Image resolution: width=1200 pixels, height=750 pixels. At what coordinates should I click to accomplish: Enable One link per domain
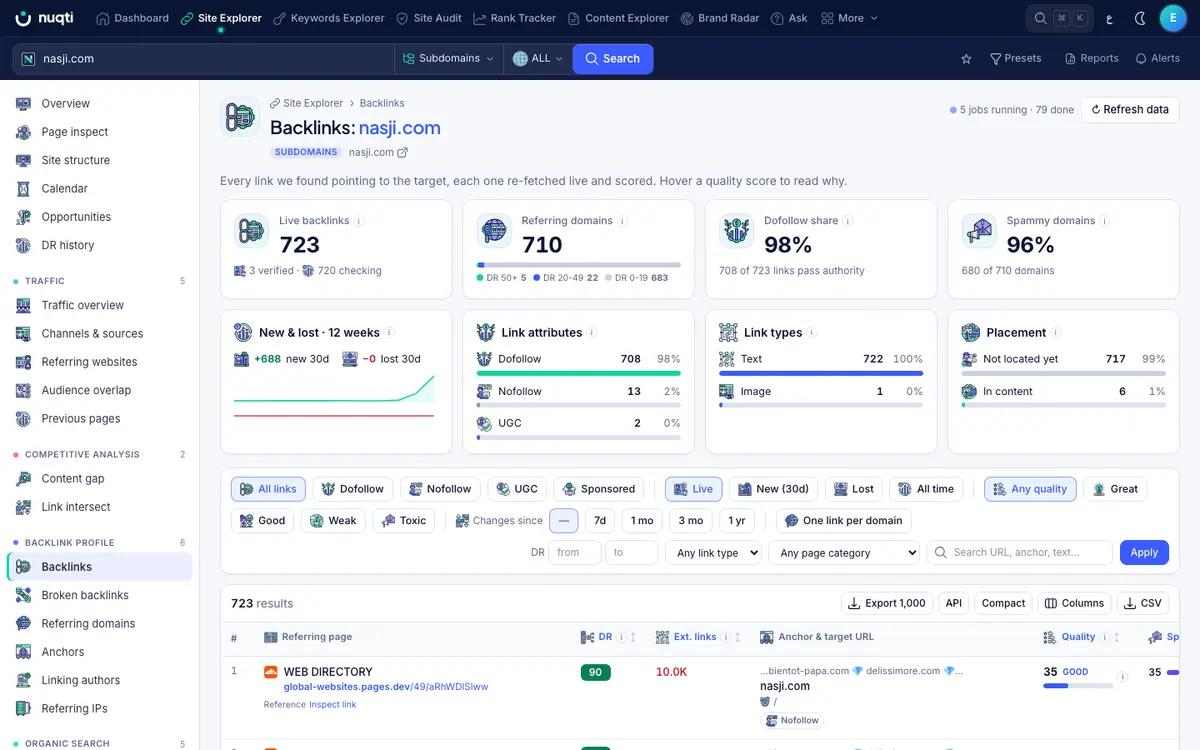coord(844,521)
